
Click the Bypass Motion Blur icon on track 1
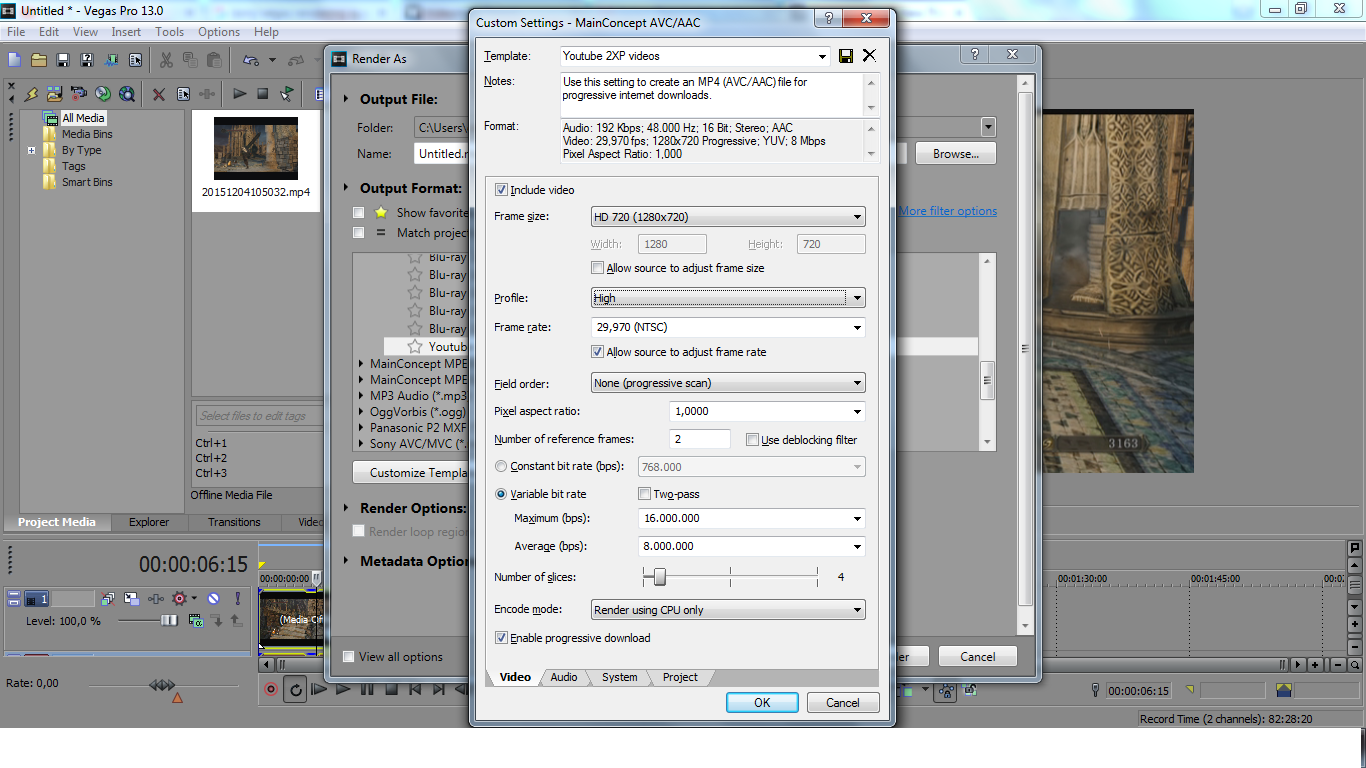(x=107, y=598)
